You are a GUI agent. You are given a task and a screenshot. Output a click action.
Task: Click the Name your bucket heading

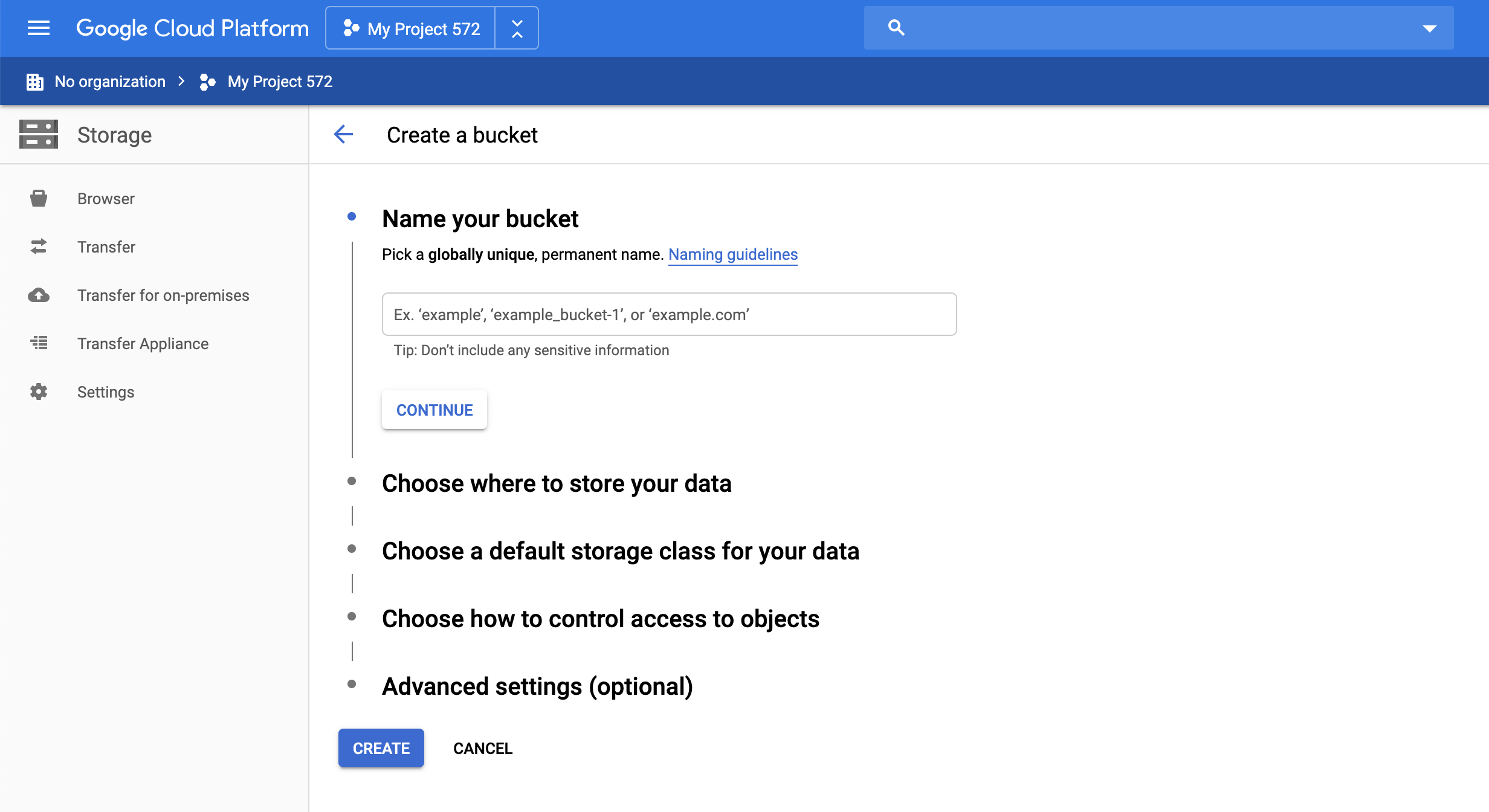click(480, 219)
